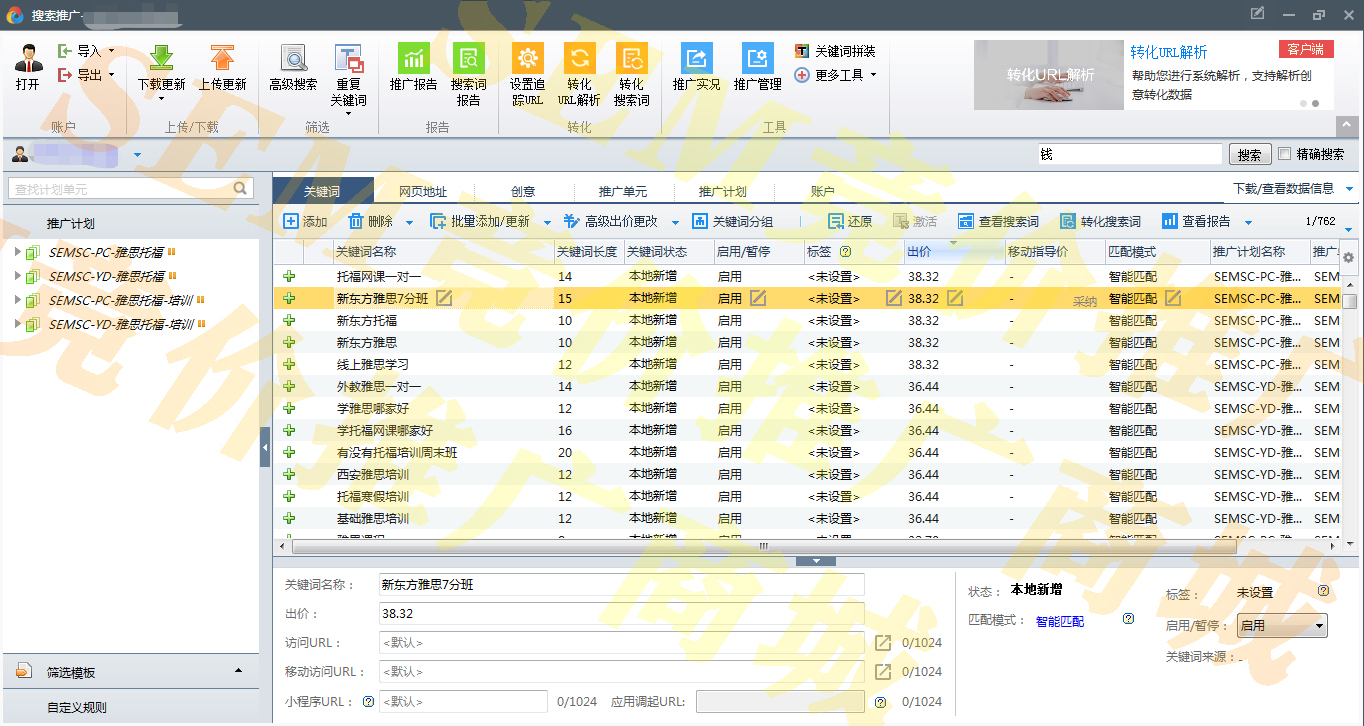The image size is (1364, 726).
Task: Click 删除 delete toolbar button
Action: [370, 222]
